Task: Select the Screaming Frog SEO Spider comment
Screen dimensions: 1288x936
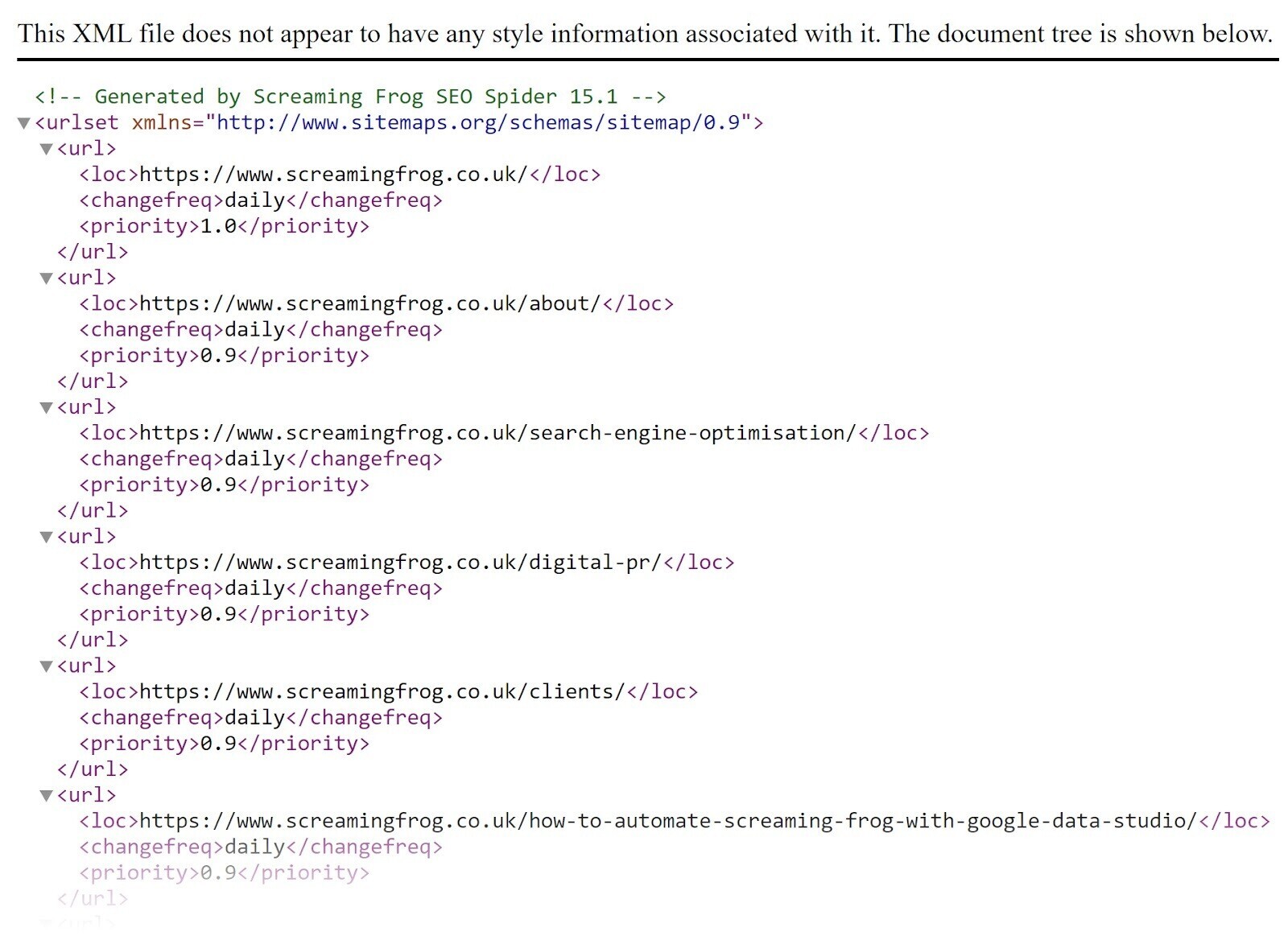Action: click(350, 96)
